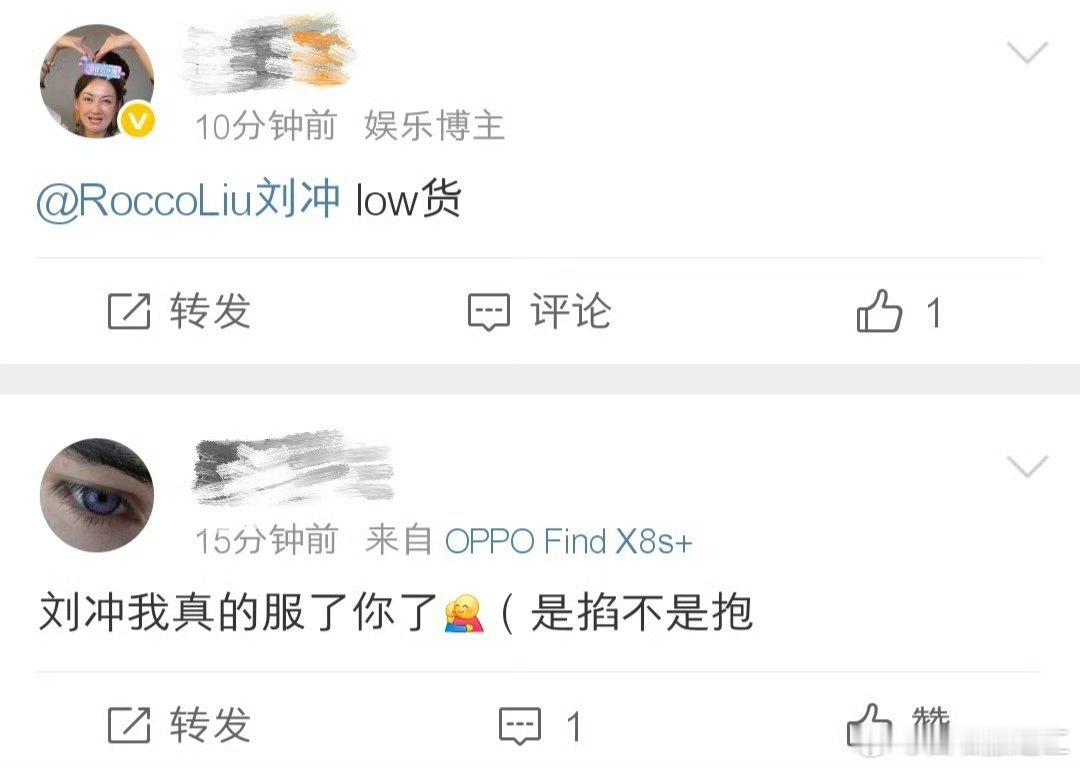Tap 转发 label on the first post
The width and height of the screenshot is (1080, 768).
point(211,311)
